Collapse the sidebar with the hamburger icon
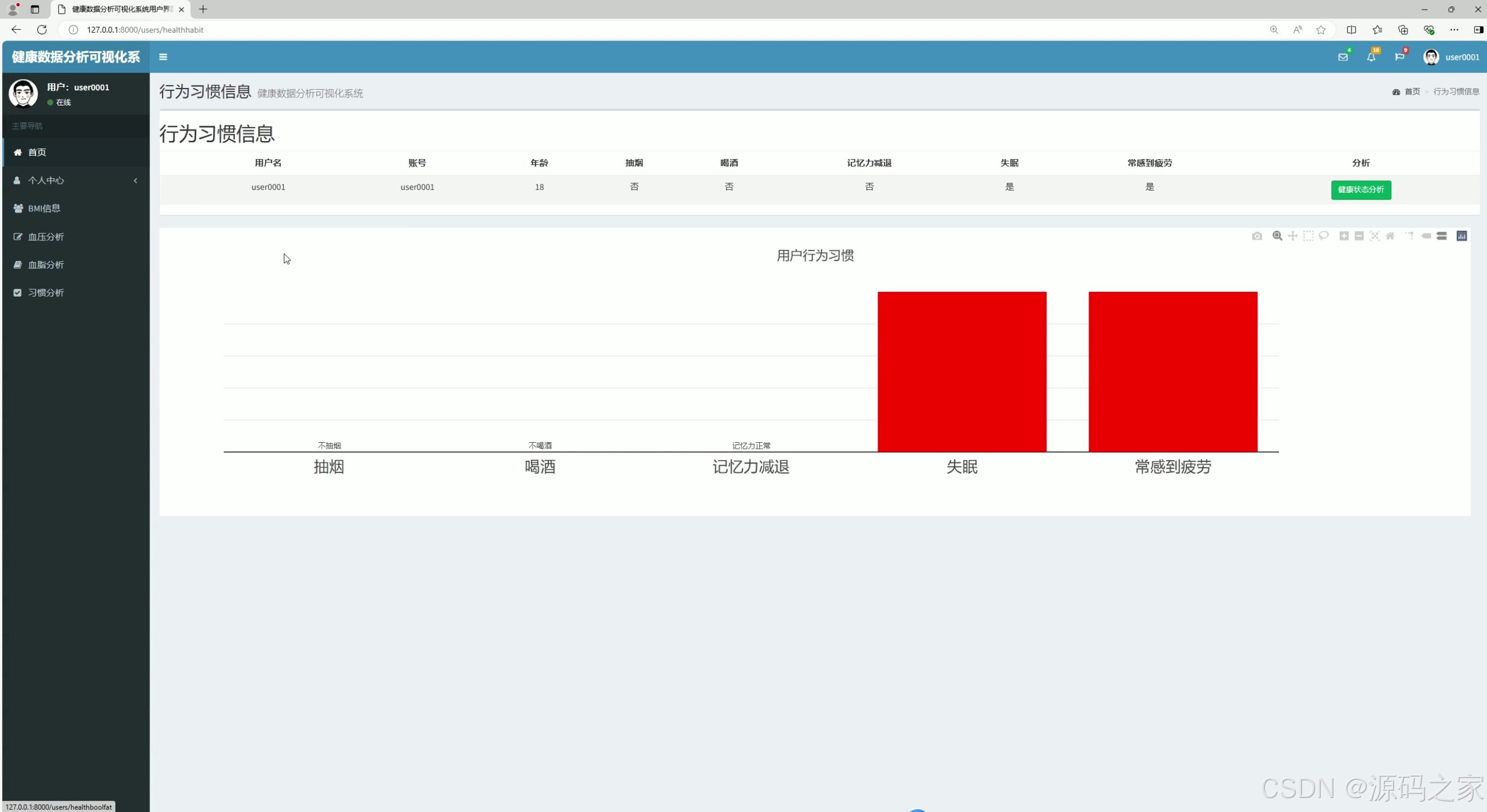The width and height of the screenshot is (1487, 812). click(163, 57)
